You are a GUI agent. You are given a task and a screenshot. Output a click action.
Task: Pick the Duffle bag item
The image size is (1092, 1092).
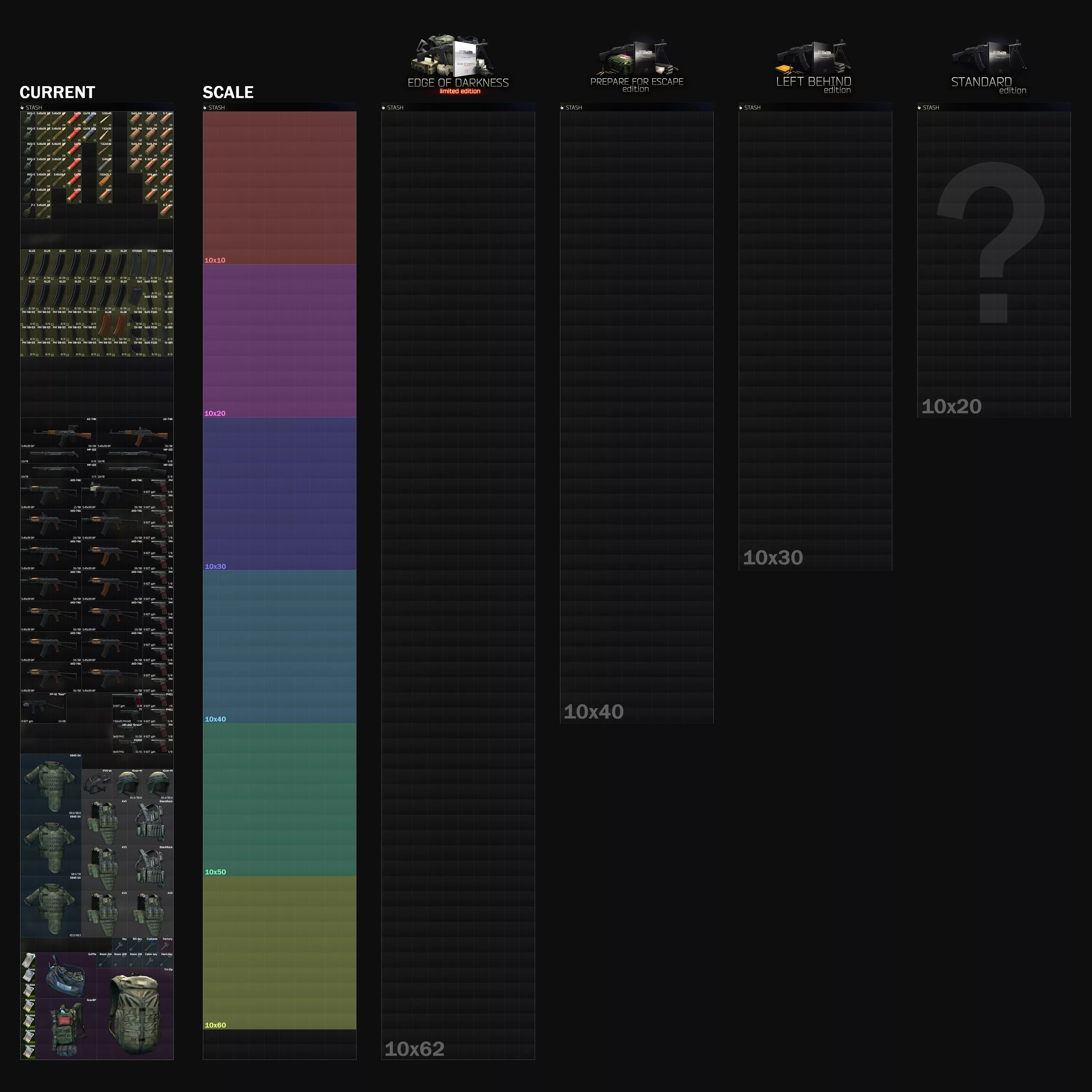coord(66,975)
